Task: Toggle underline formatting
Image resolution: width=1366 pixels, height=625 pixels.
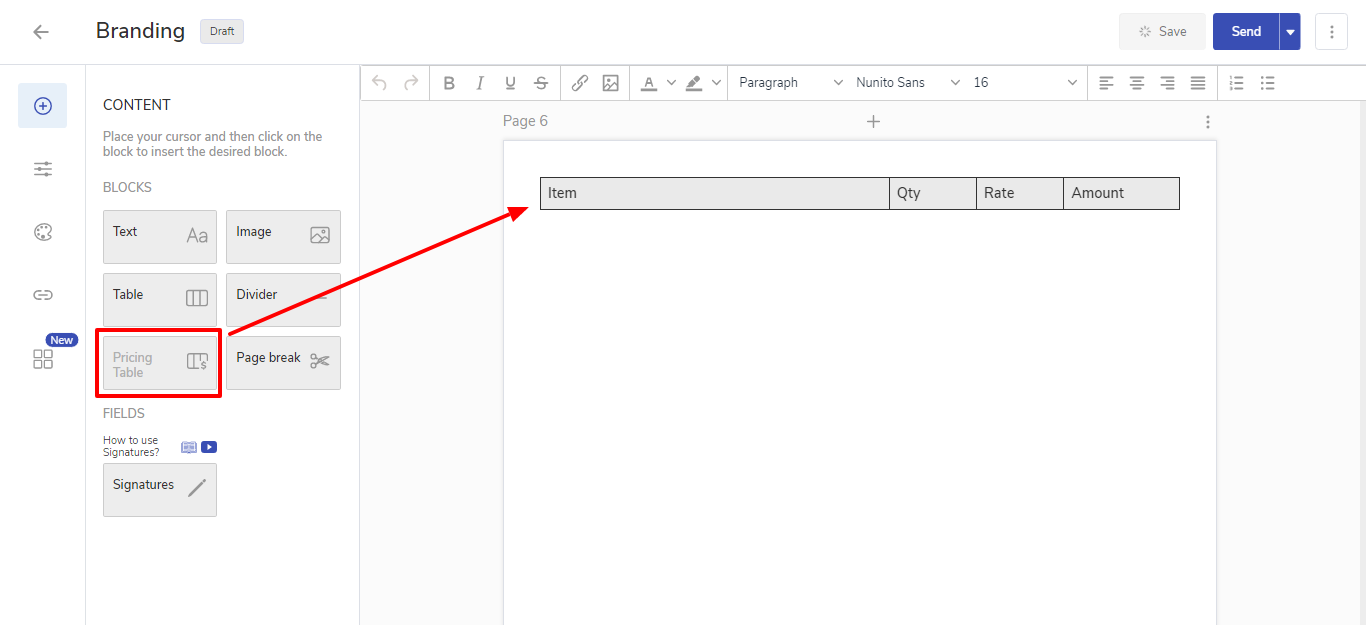Action: point(510,83)
